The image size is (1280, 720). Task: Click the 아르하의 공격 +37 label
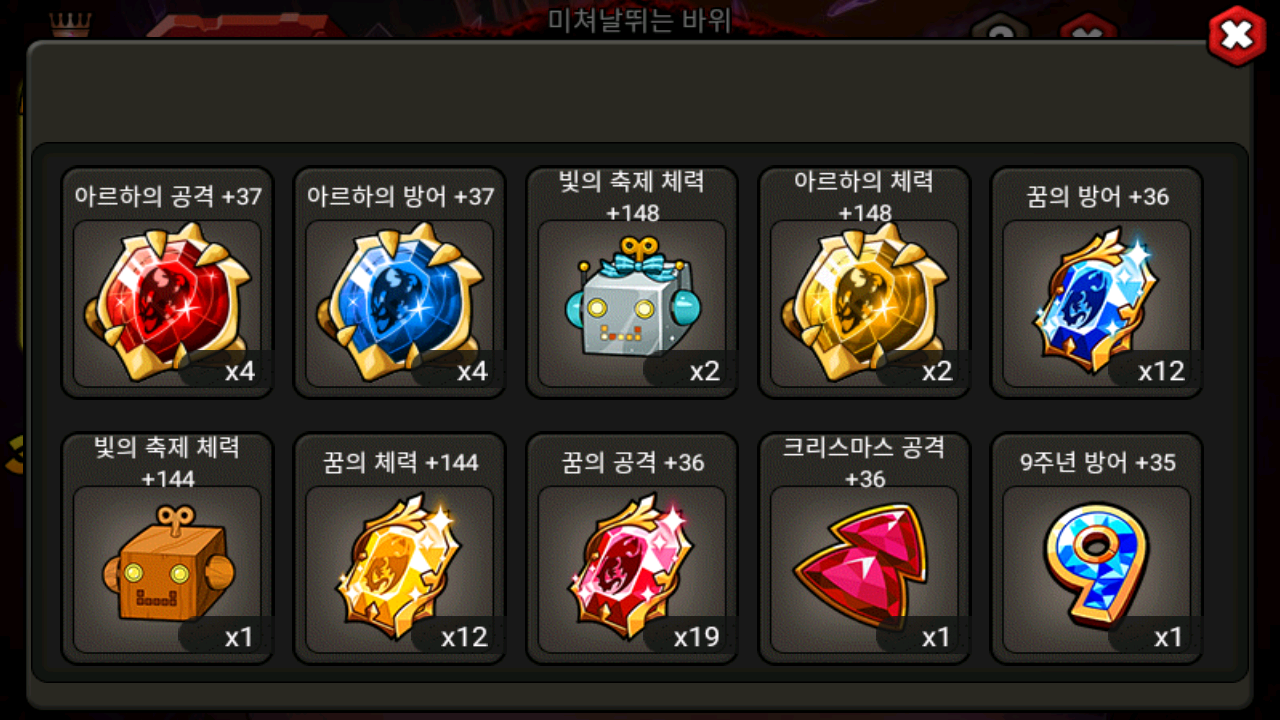pos(168,196)
